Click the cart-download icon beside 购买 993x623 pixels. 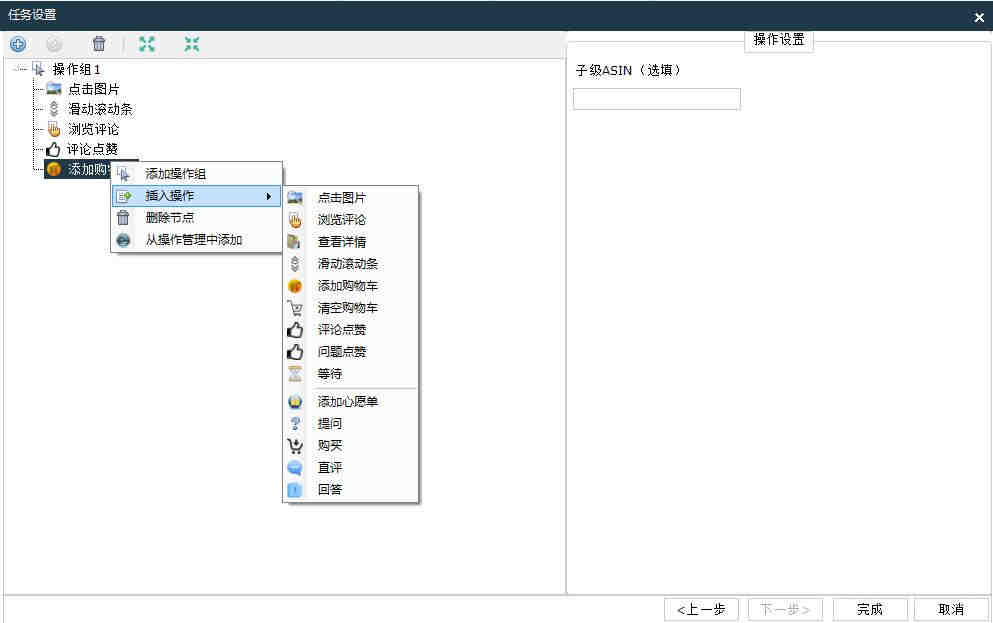(x=295, y=446)
